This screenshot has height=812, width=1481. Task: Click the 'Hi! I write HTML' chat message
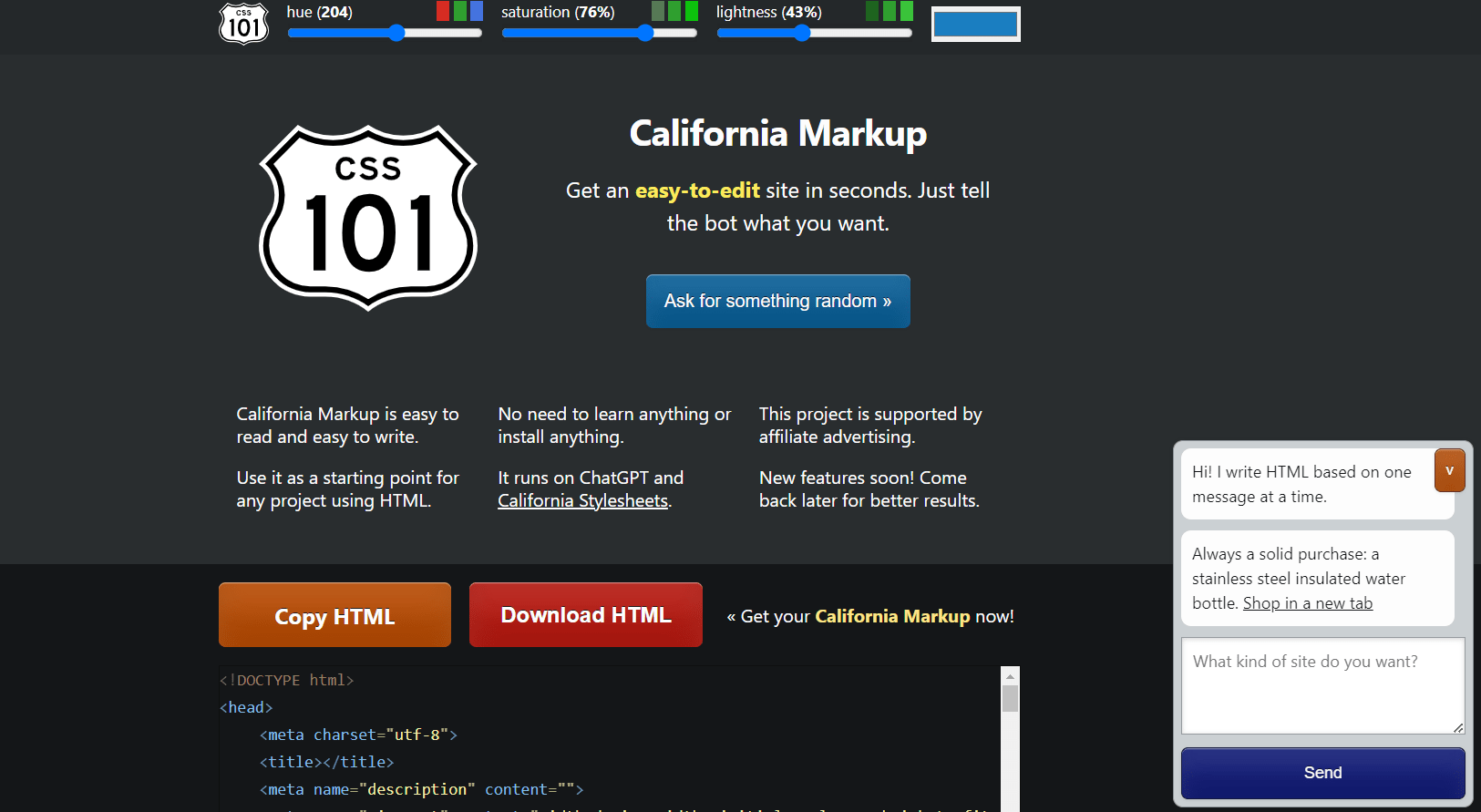click(1318, 484)
